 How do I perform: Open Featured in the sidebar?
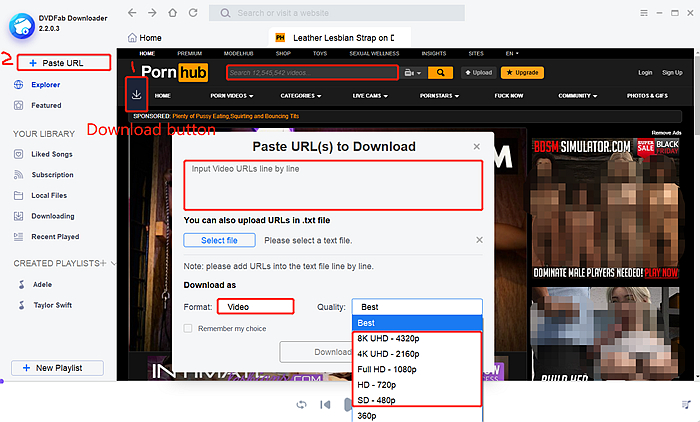click(x=46, y=105)
